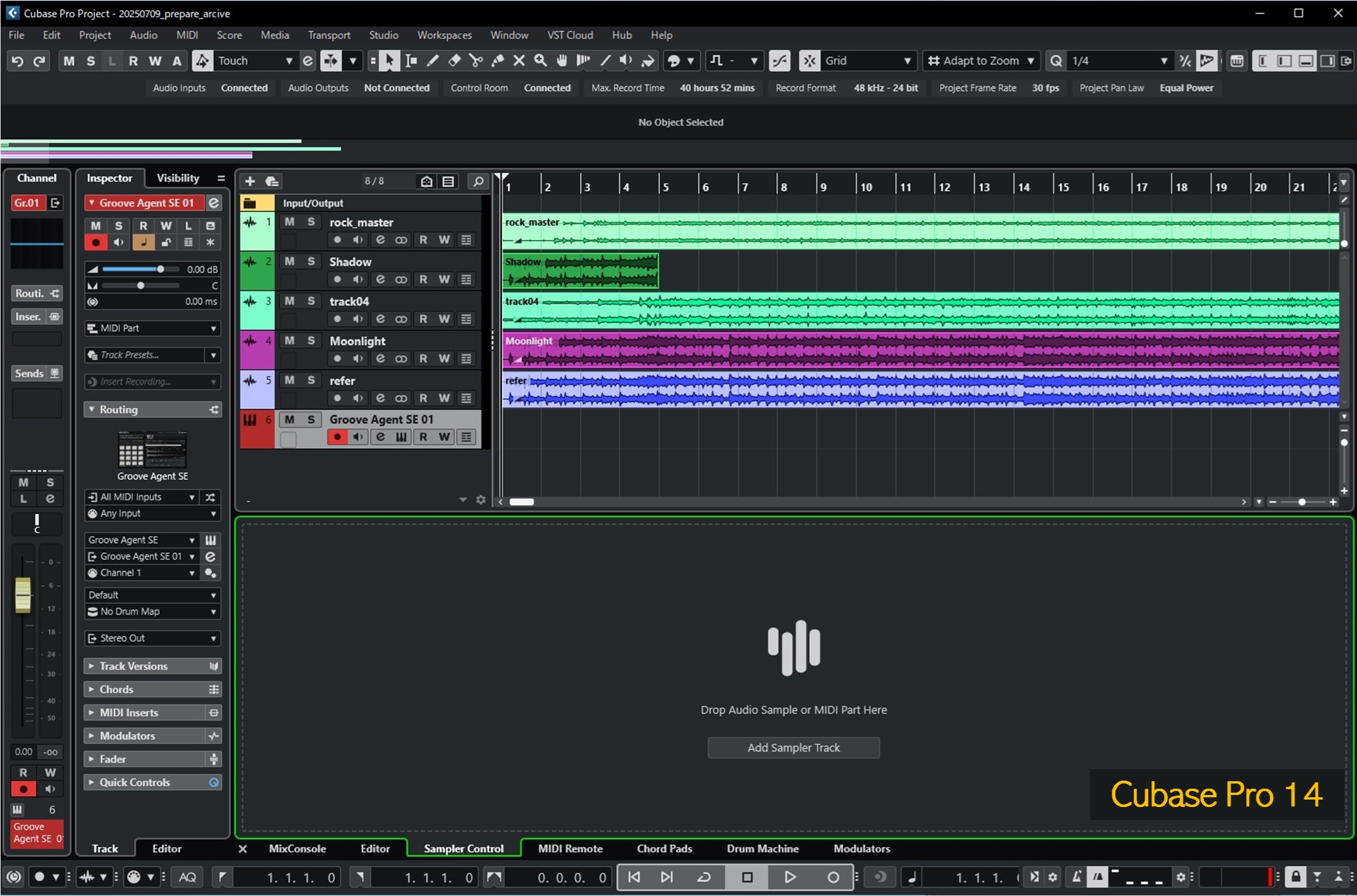This screenshot has width=1357, height=896.
Task: Click the Inser. button in Channel panel
Action: [x=37, y=317]
